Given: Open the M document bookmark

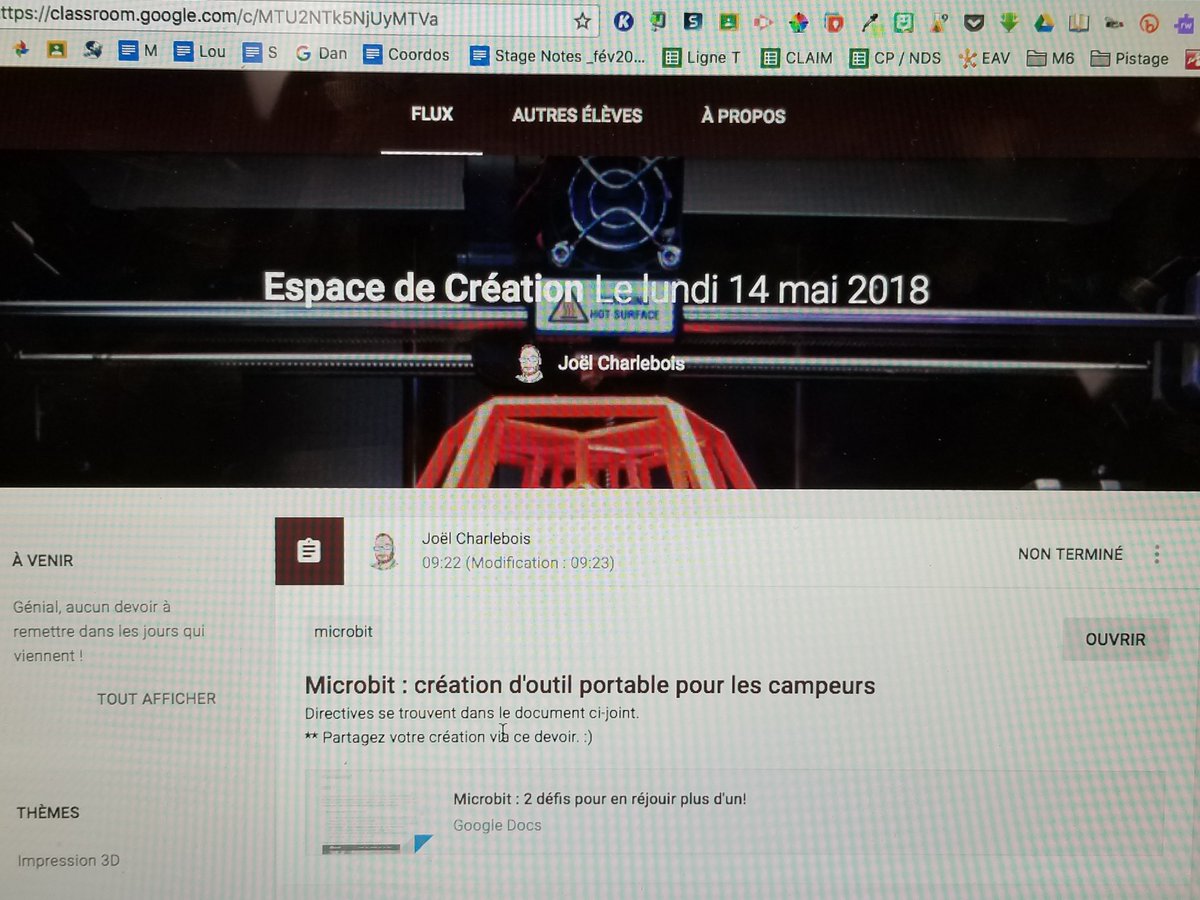Looking at the screenshot, I should (138, 50).
